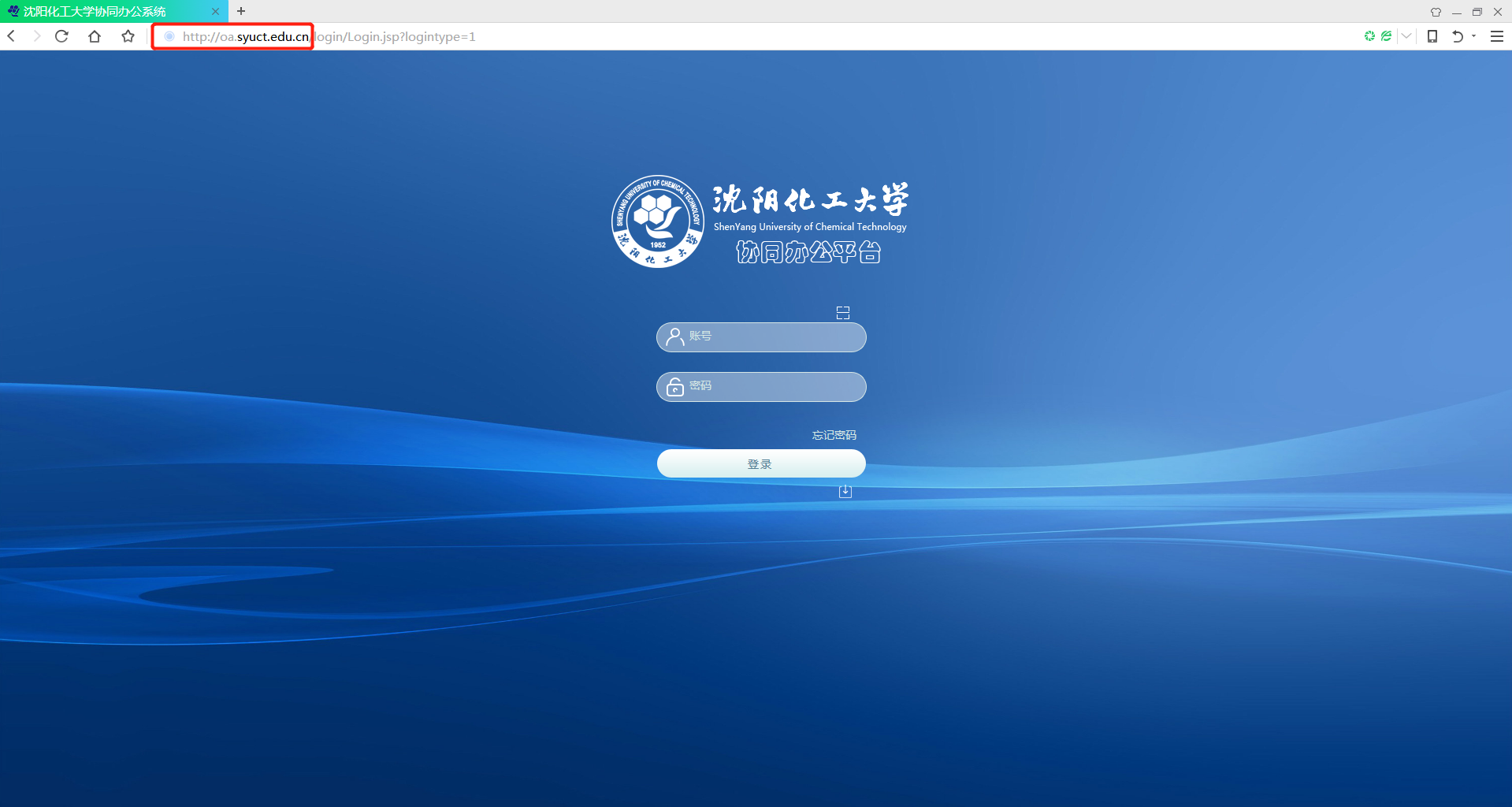Close the browser window
1512x807 pixels.
point(1498,12)
